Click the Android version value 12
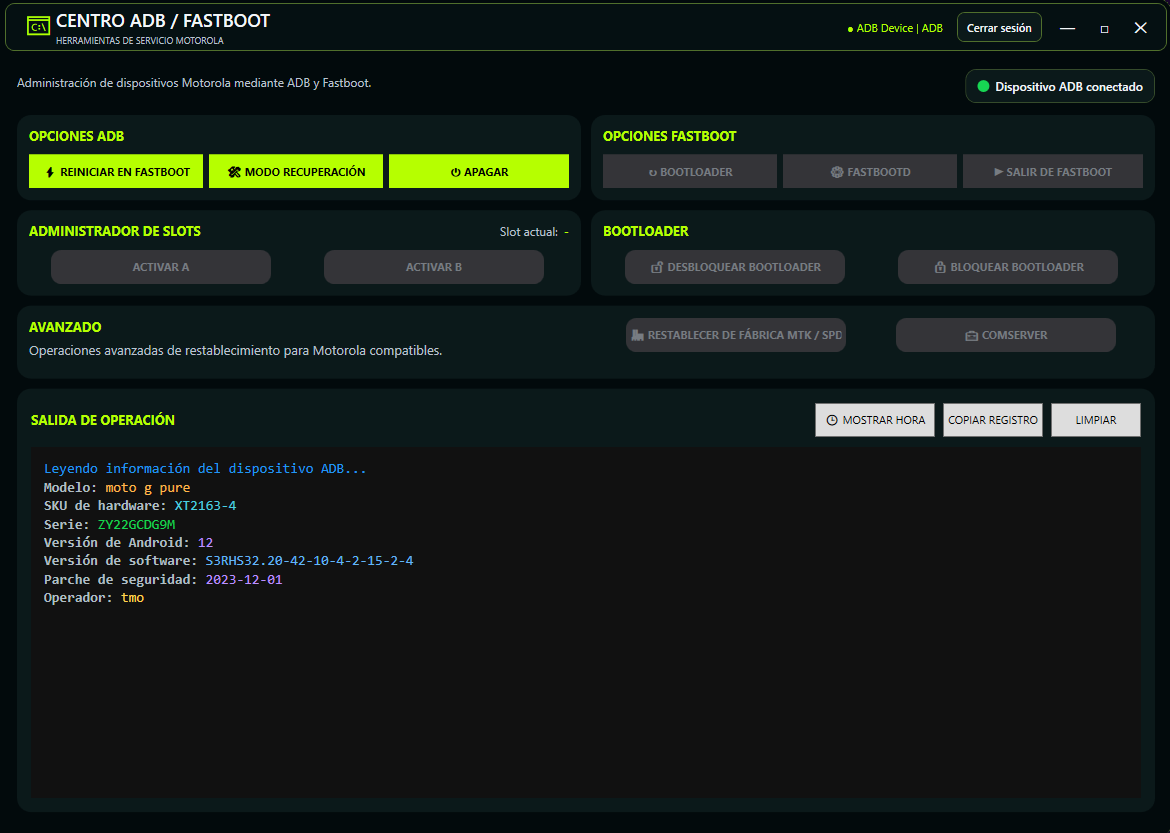1170x833 pixels. (x=205, y=543)
